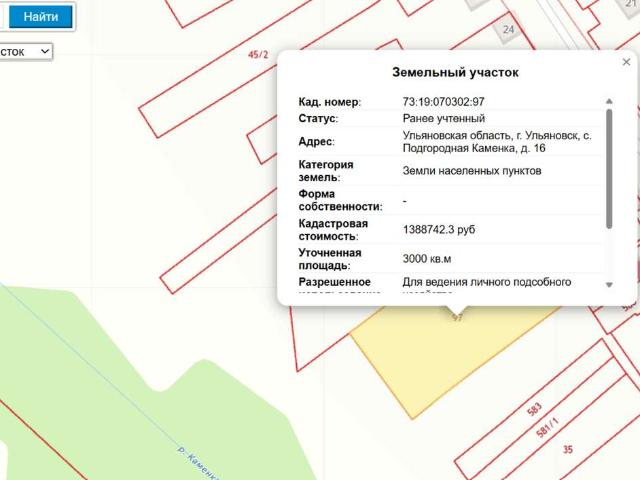Click the 'Уточненная площадь' label
Viewport: 640px width, 480px height.
[330, 259]
